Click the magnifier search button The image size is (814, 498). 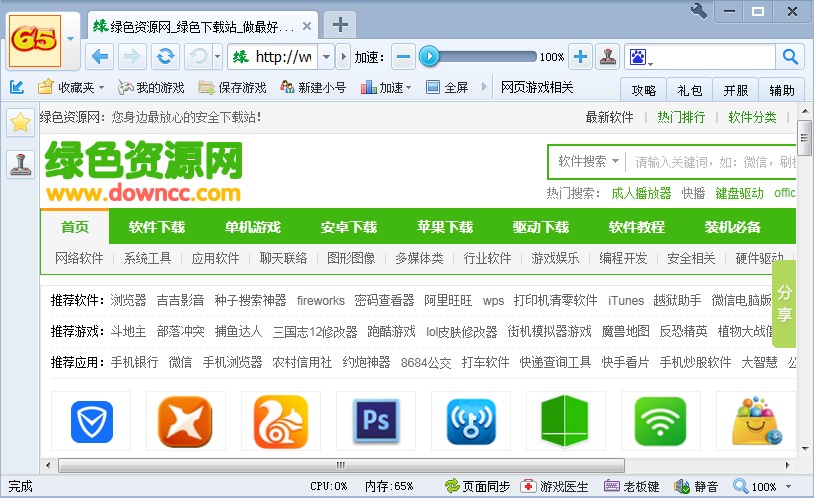790,57
